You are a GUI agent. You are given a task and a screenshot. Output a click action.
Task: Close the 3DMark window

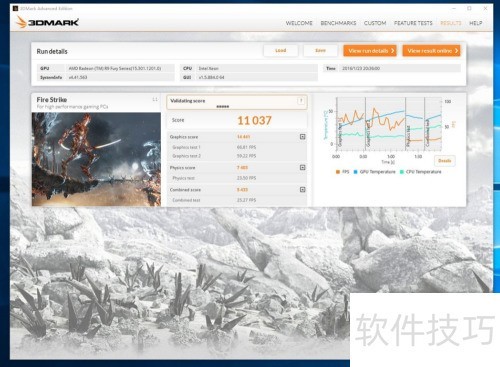pyautogui.click(x=485, y=8)
